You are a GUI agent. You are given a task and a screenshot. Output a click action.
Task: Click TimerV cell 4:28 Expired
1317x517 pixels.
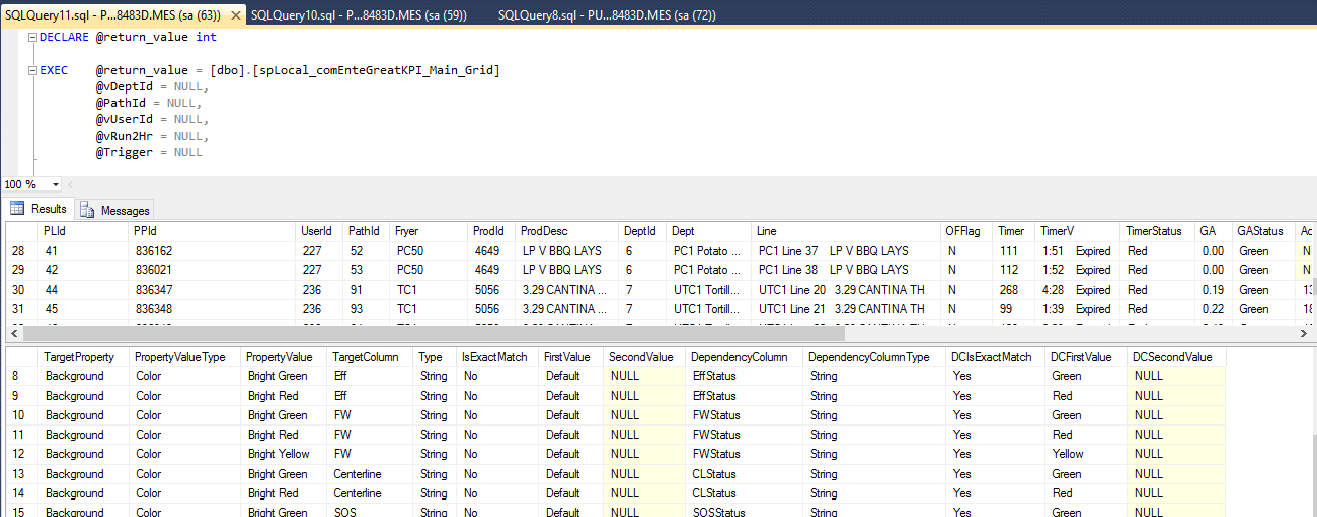click(1077, 290)
